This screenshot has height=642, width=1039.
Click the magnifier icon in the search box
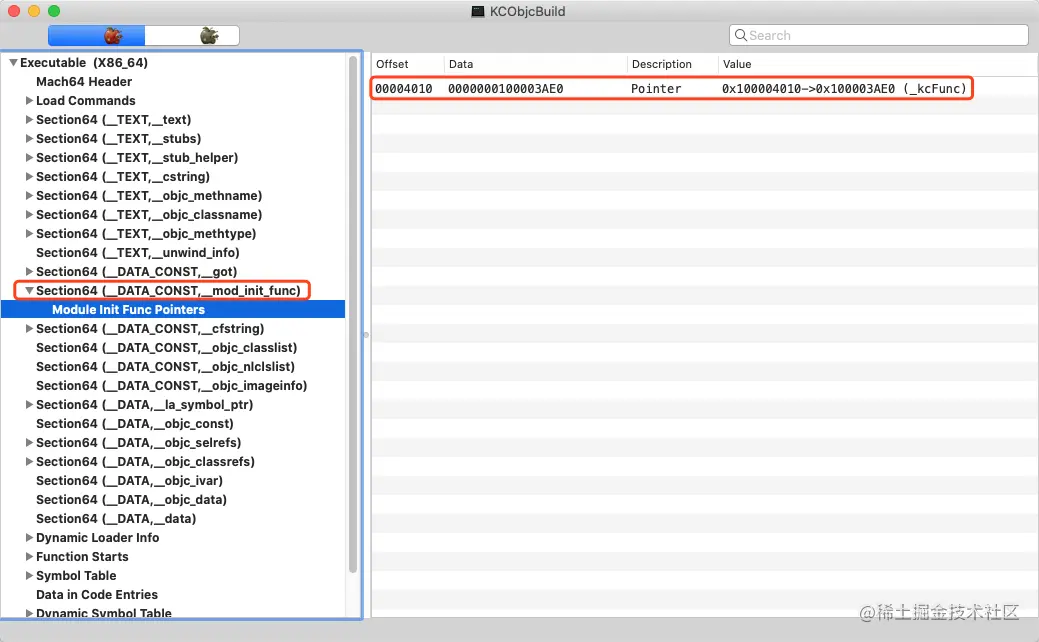tap(741, 35)
